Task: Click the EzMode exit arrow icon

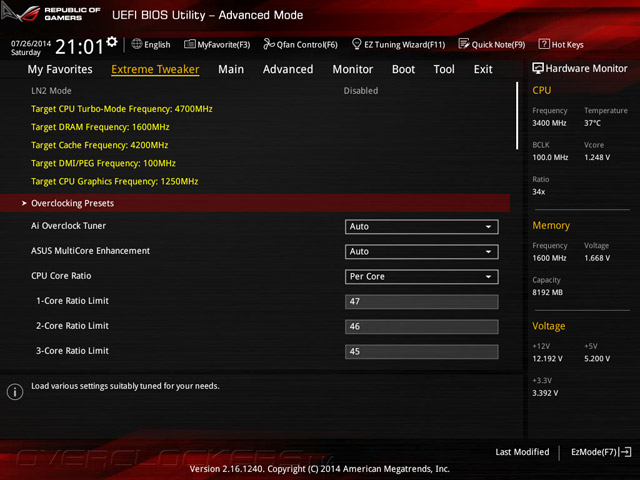Action: [625, 452]
